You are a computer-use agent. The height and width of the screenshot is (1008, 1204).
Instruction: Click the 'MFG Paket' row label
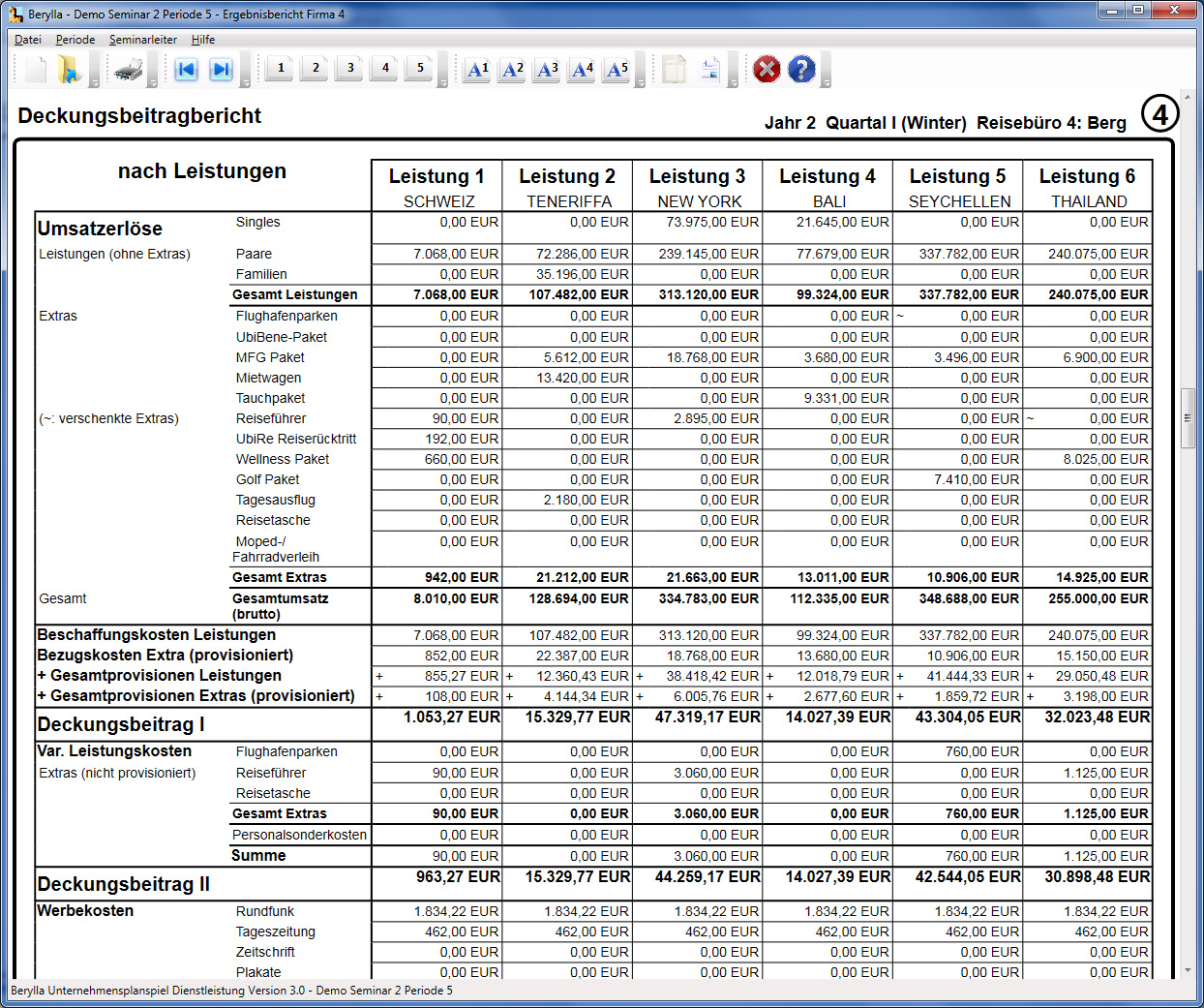click(270, 357)
